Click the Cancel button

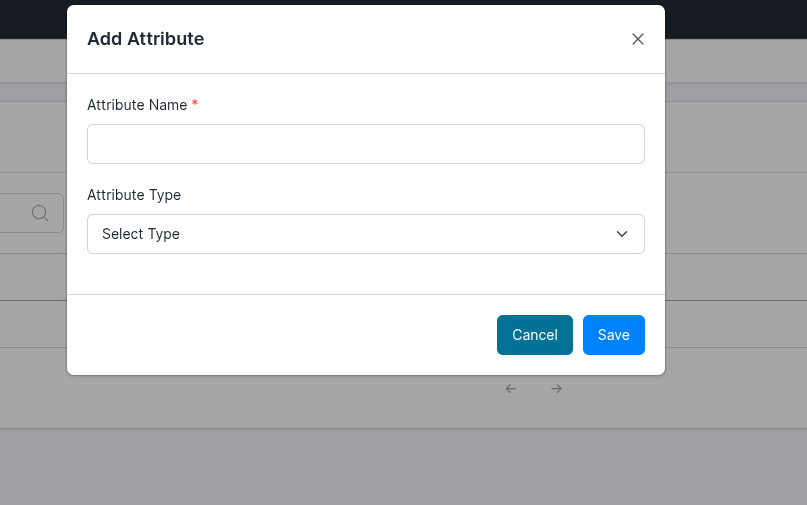pos(535,335)
